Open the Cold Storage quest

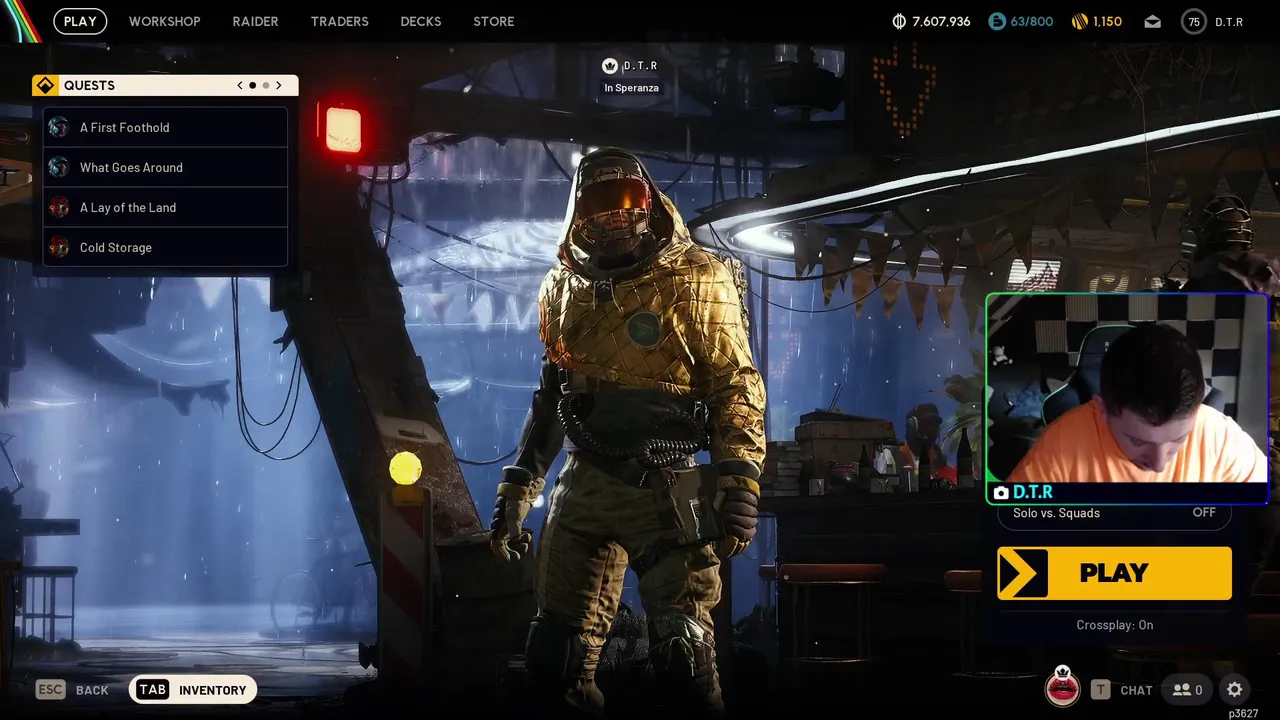tap(165, 247)
